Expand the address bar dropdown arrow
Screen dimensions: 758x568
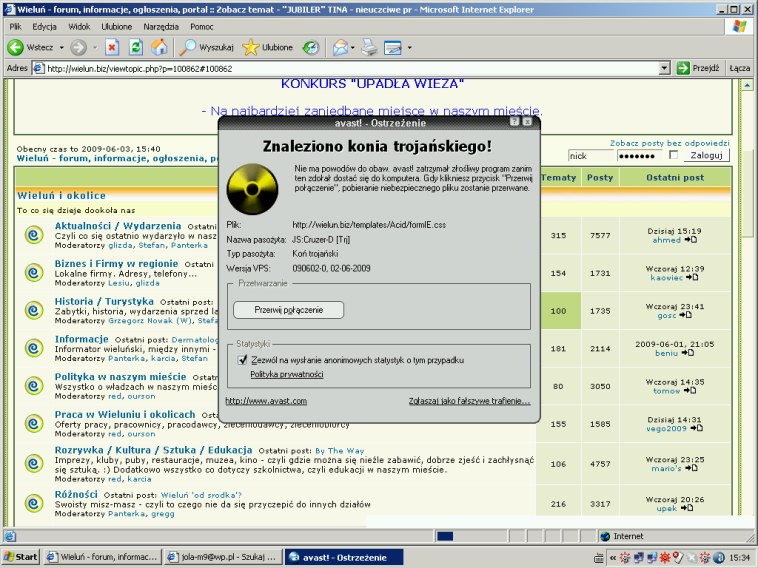click(665, 68)
